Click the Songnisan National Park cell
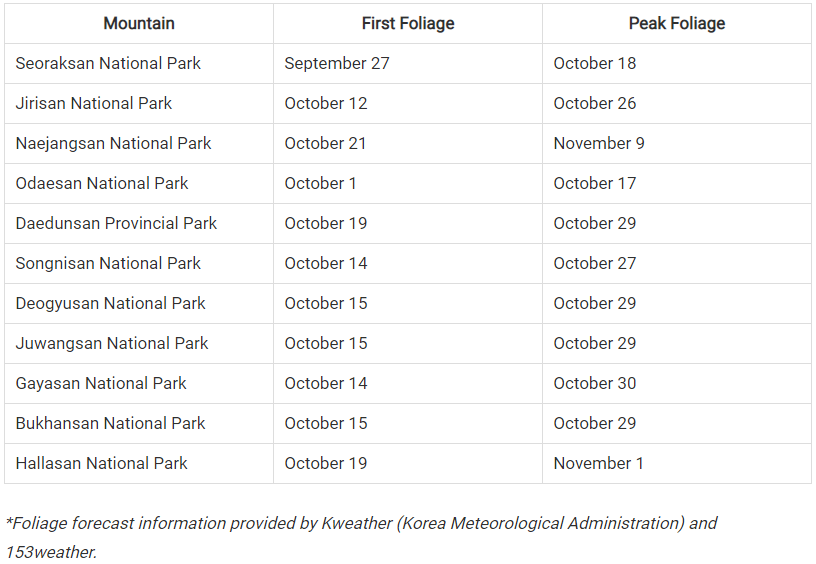Screen dimensions: 816x564 point(108,263)
